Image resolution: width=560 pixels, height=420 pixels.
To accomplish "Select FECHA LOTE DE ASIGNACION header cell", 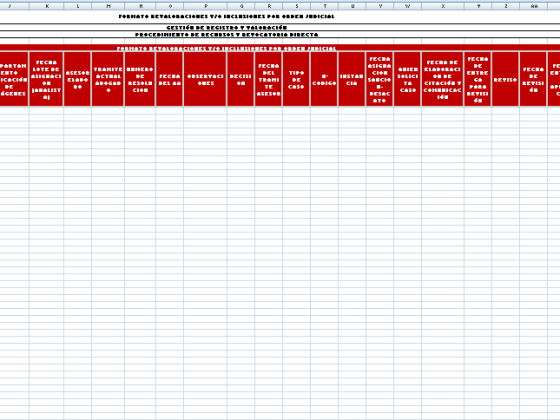I will (46, 79).
